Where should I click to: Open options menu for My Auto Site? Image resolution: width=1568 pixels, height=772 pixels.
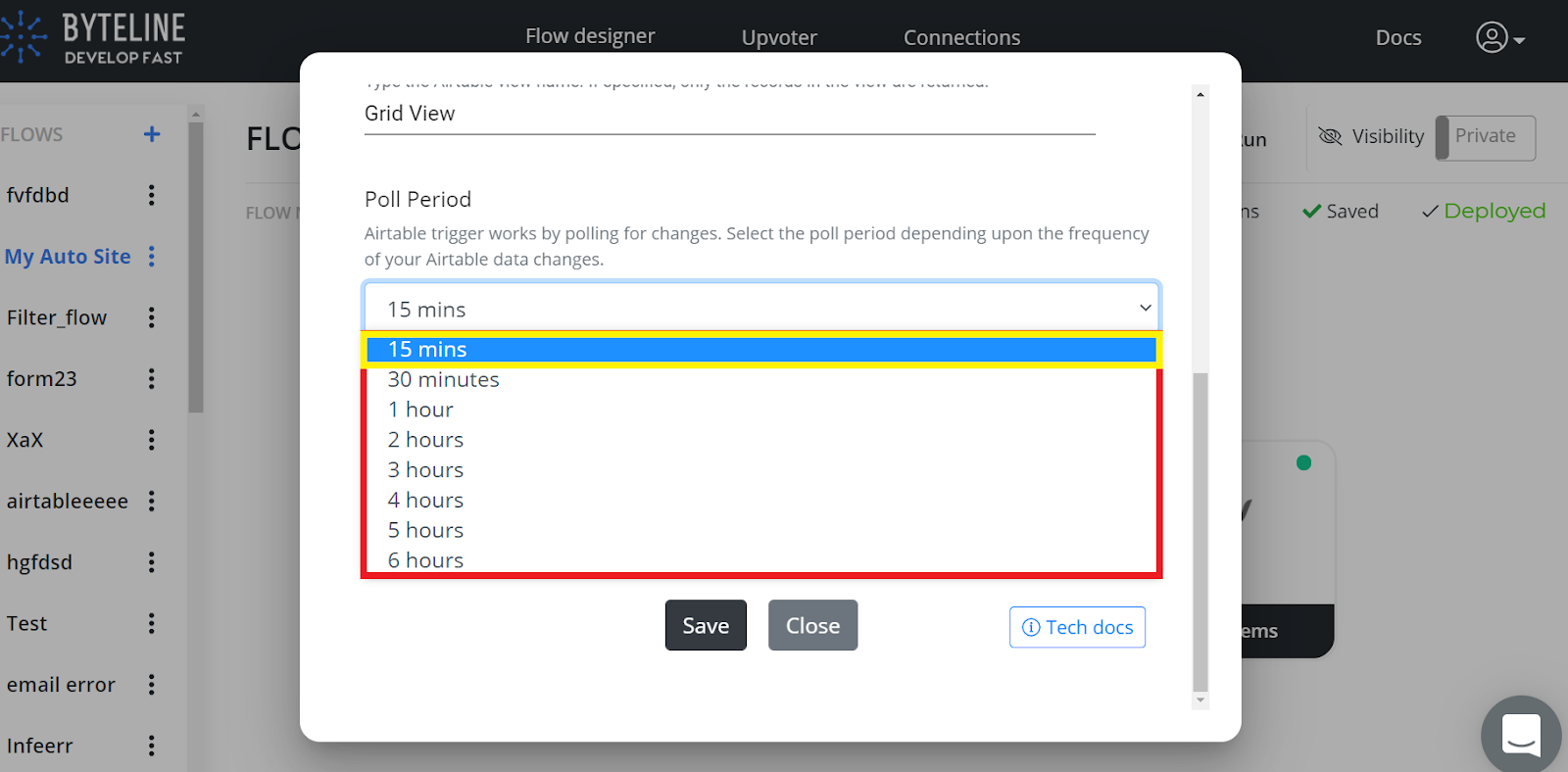152,257
